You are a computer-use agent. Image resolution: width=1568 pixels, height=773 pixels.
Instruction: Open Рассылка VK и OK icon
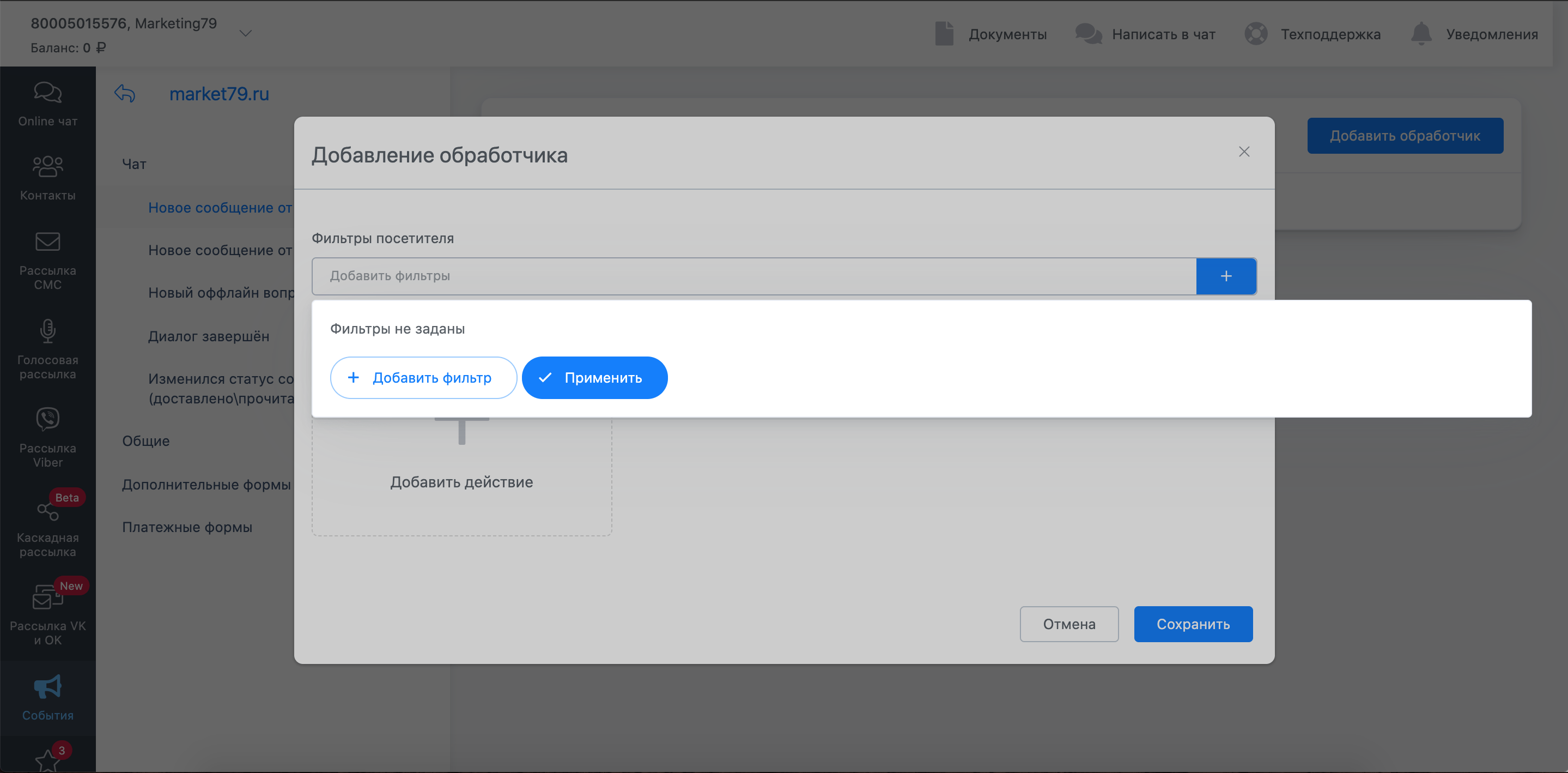click(x=47, y=597)
